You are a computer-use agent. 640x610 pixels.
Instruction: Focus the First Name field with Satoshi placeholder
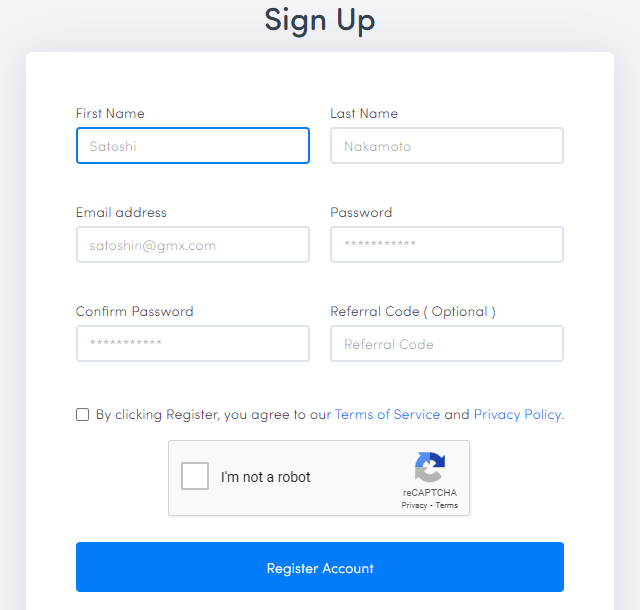(x=193, y=146)
